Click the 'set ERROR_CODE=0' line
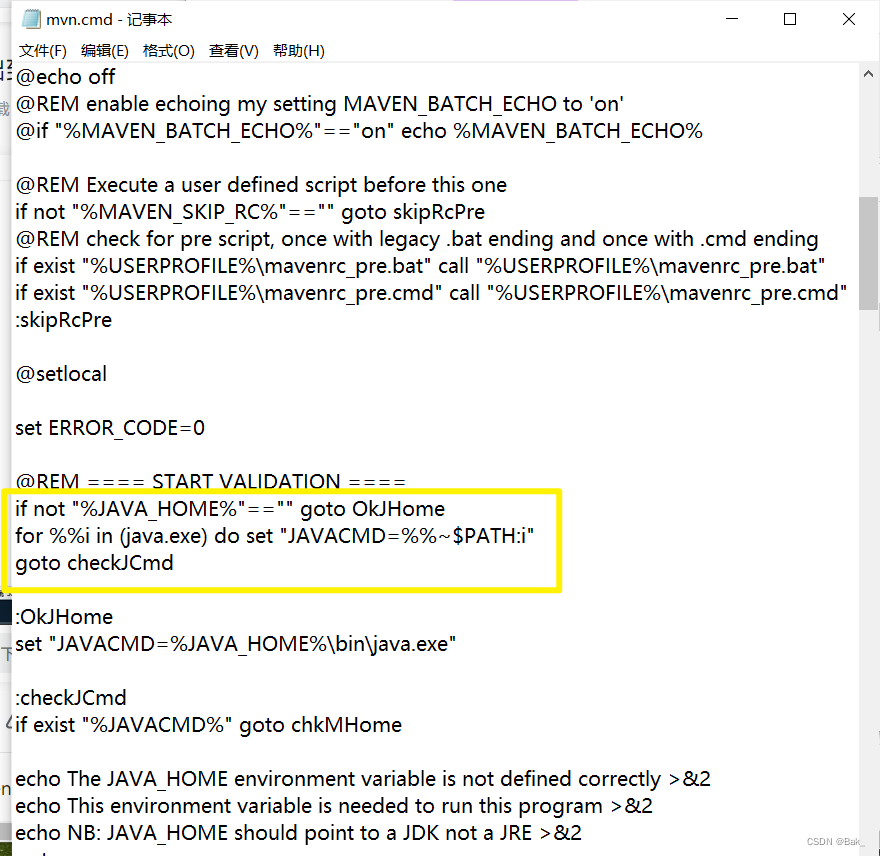The image size is (880, 856). click(110, 428)
